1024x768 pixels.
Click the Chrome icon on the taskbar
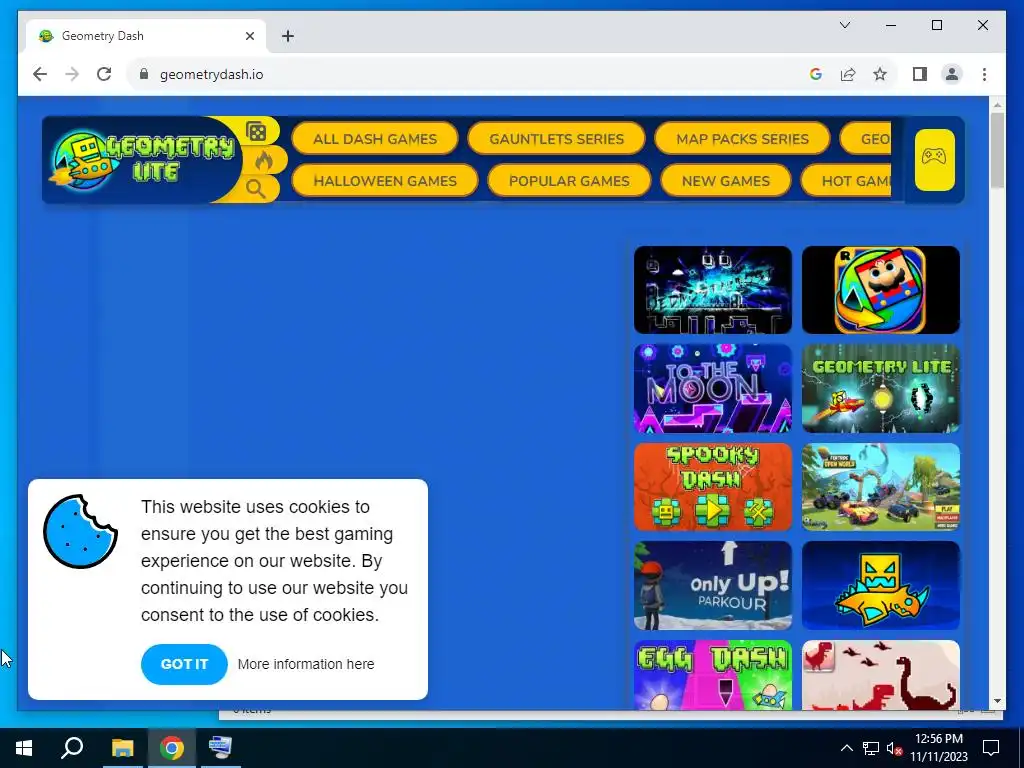[172, 748]
